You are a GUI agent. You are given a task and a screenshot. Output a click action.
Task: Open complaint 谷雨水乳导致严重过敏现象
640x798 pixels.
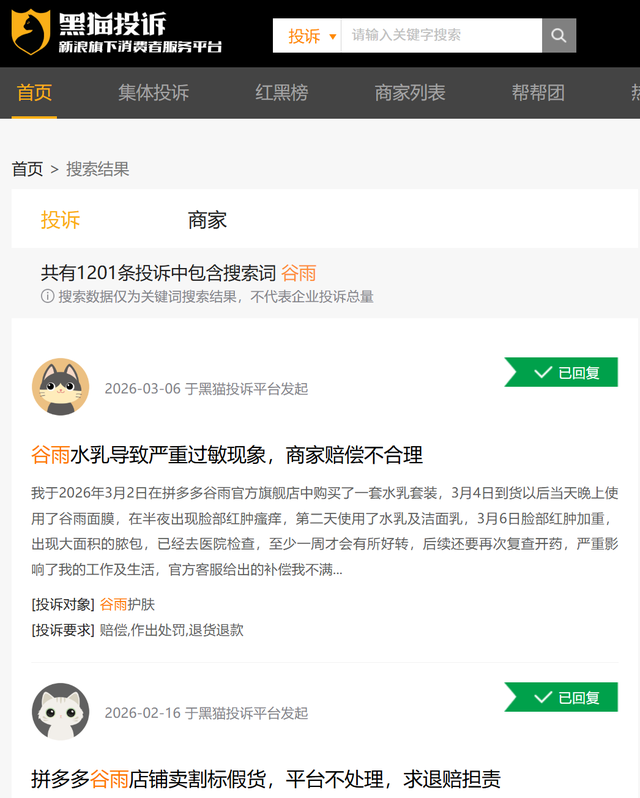point(227,455)
